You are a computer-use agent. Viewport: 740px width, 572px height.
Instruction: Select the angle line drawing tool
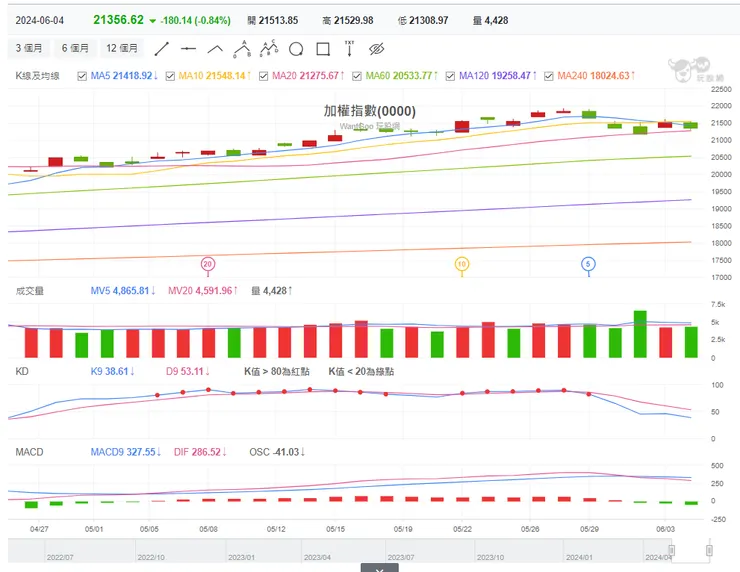215,49
